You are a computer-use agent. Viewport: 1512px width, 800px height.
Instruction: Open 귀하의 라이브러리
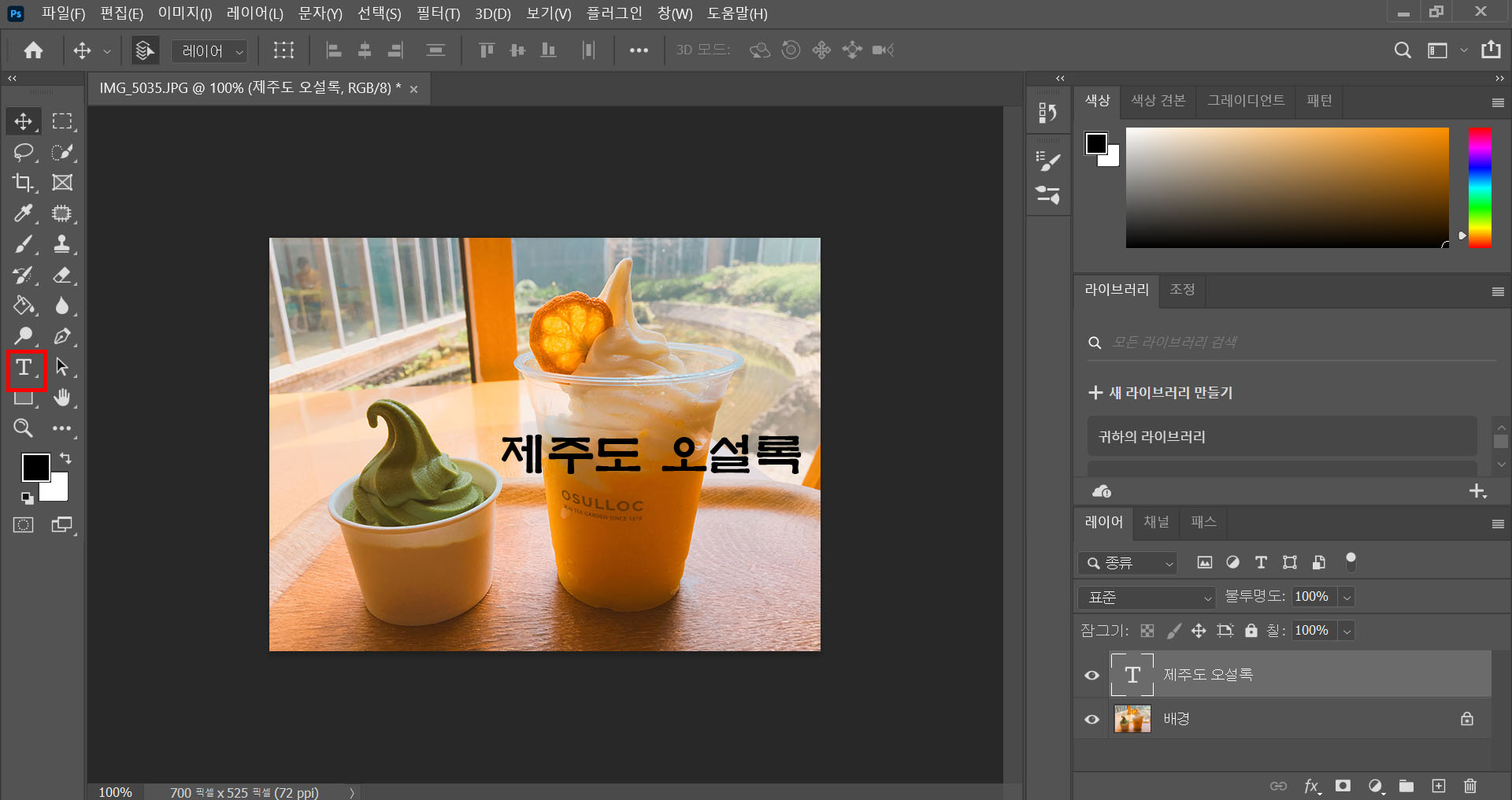1282,436
